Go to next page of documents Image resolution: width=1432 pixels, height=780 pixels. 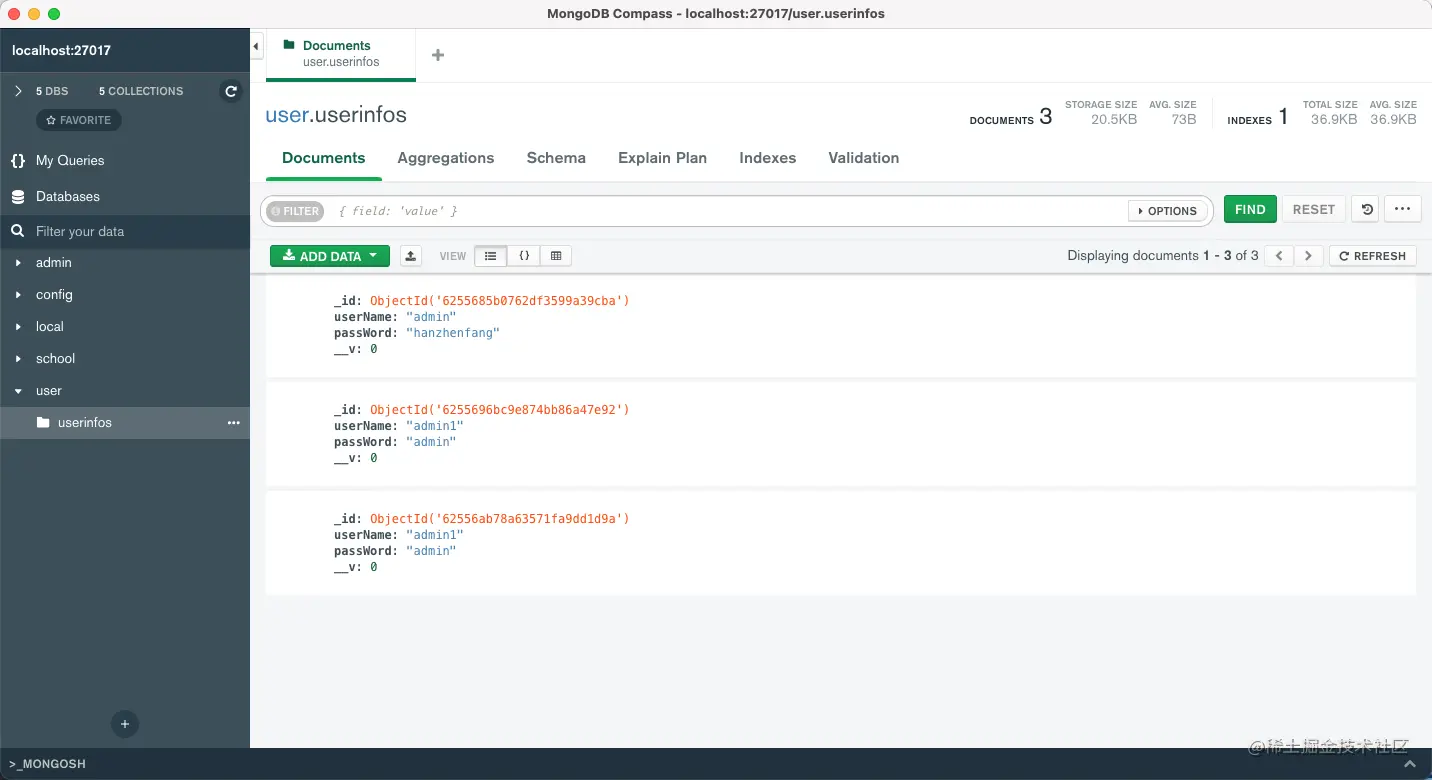1308,256
